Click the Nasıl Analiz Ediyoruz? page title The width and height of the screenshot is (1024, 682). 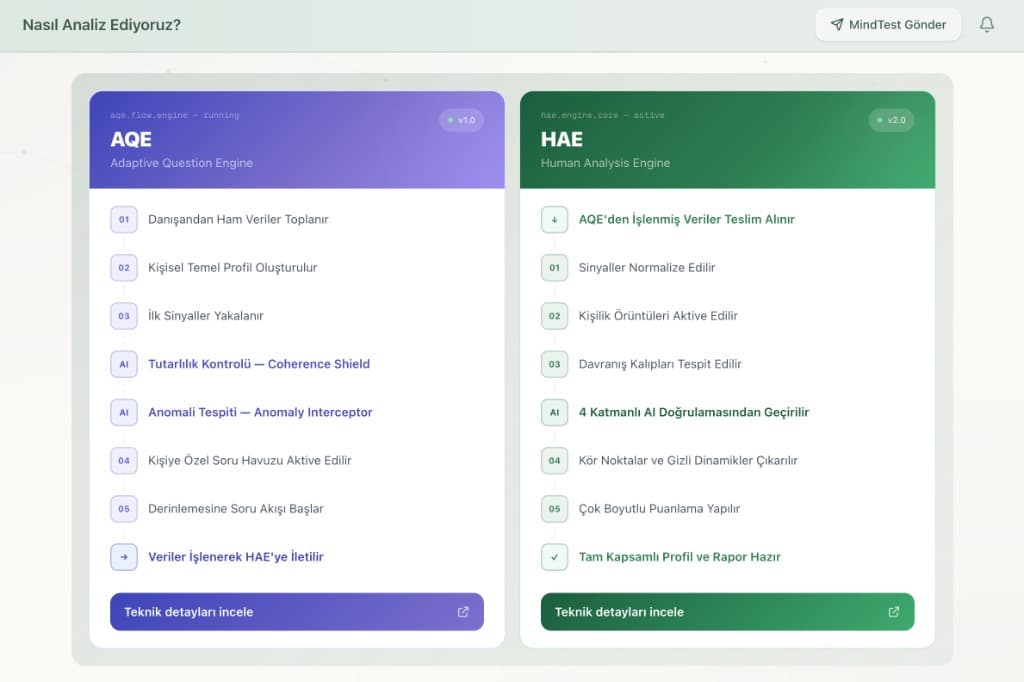102,25
